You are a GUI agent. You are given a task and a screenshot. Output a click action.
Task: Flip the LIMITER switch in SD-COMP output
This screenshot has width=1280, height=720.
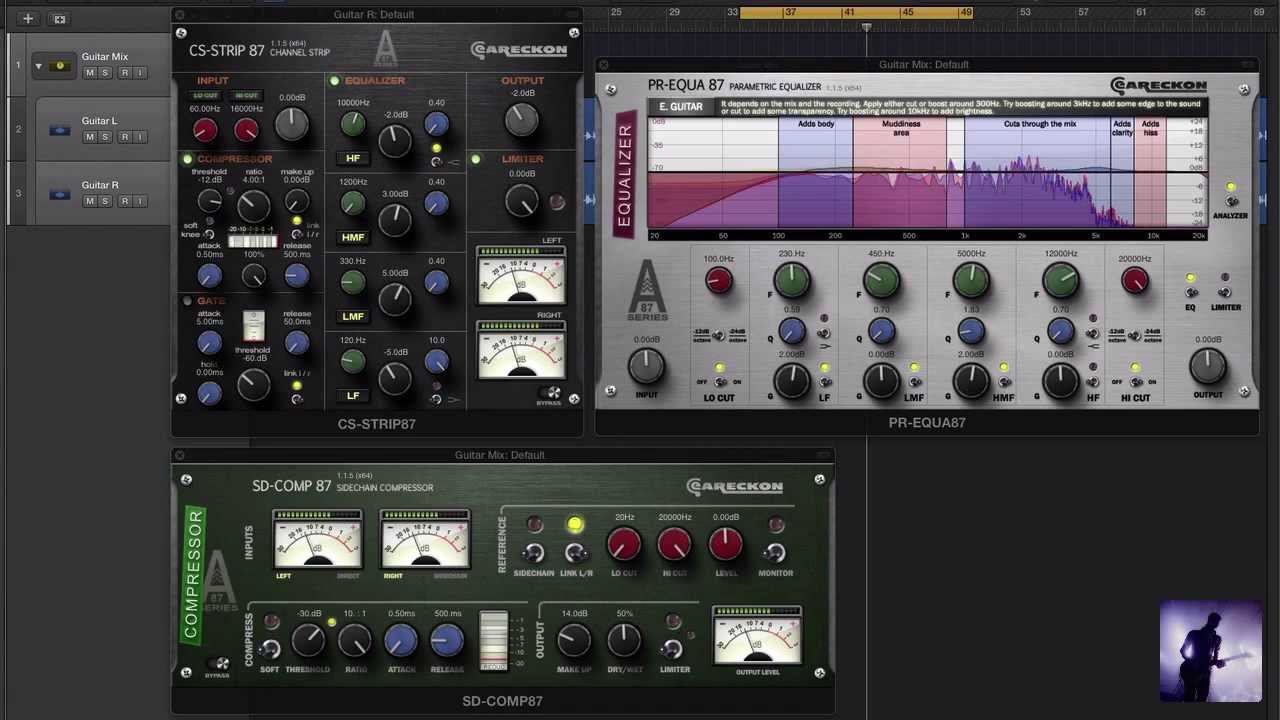tap(674, 648)
